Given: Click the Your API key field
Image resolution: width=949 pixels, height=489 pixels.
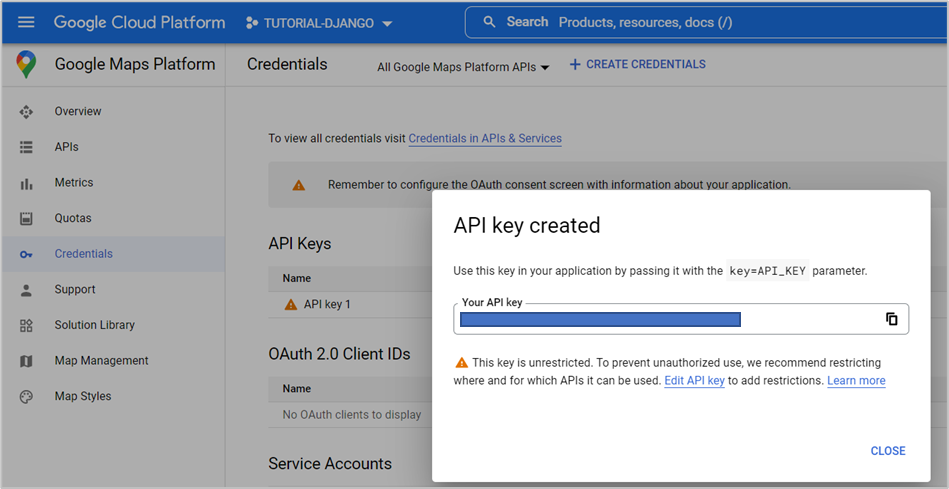Looking at the screenshot, I should pyautogui.click(x=681, y=319).
